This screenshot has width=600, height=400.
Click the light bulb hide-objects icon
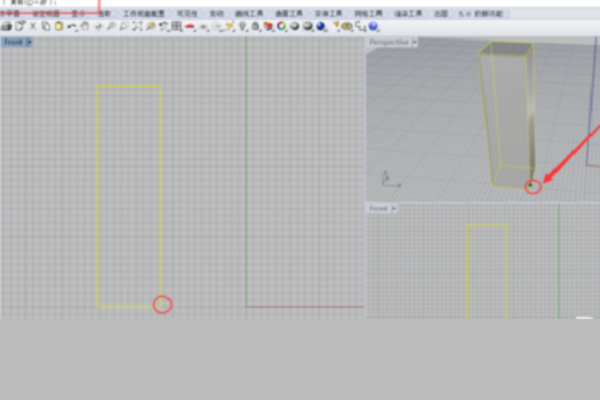pyautogui.click(x=243, y=26)
